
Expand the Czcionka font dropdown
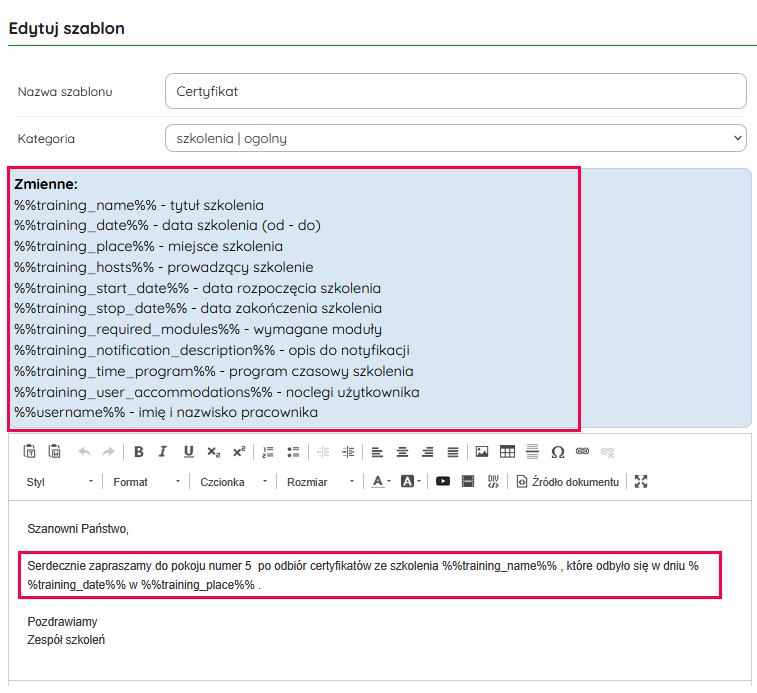[x=234, y=482]
